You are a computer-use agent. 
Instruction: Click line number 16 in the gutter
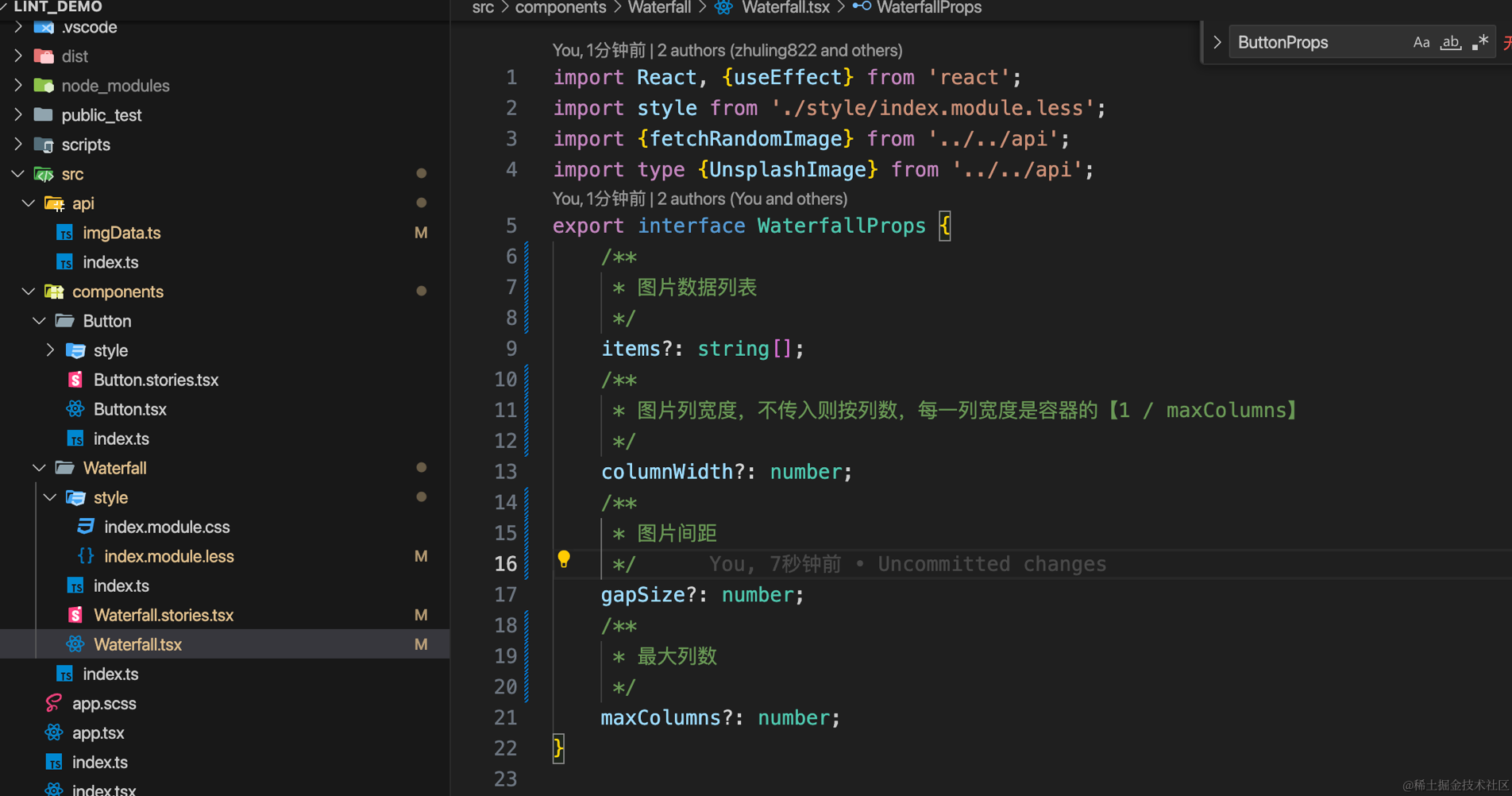(506, 564)
